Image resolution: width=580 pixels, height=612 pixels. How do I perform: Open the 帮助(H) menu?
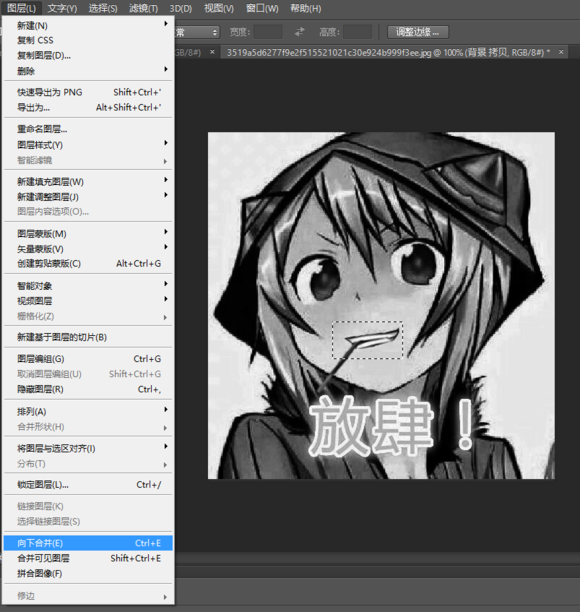(x=306, y=8)
